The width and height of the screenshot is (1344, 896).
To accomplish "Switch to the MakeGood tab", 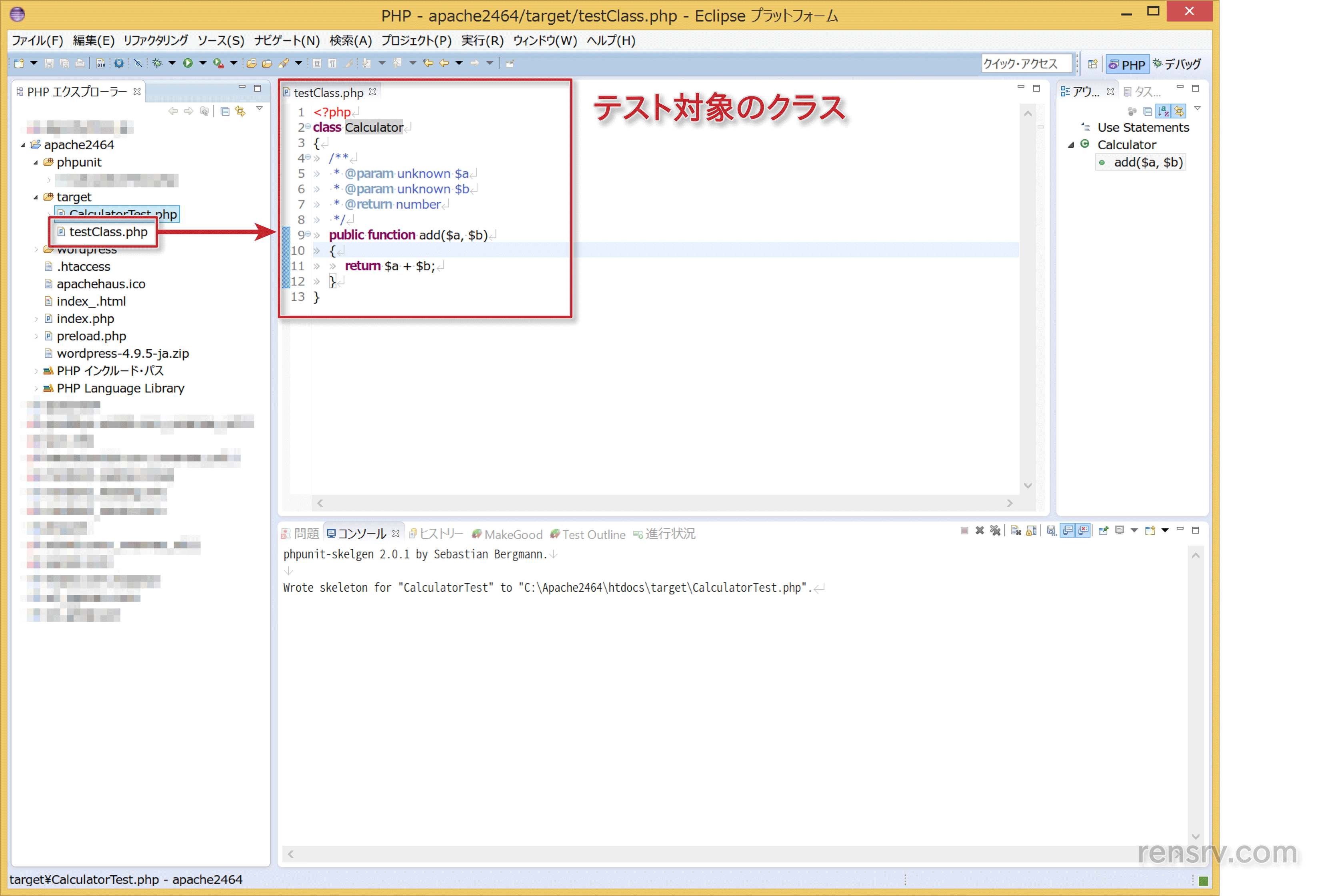I will 512,534.
